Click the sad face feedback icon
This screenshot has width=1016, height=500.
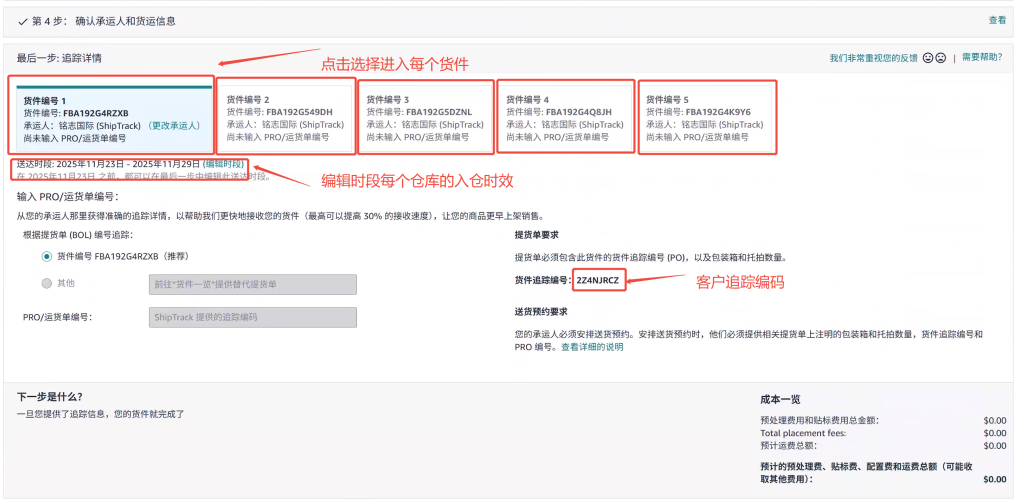(940, 58)
